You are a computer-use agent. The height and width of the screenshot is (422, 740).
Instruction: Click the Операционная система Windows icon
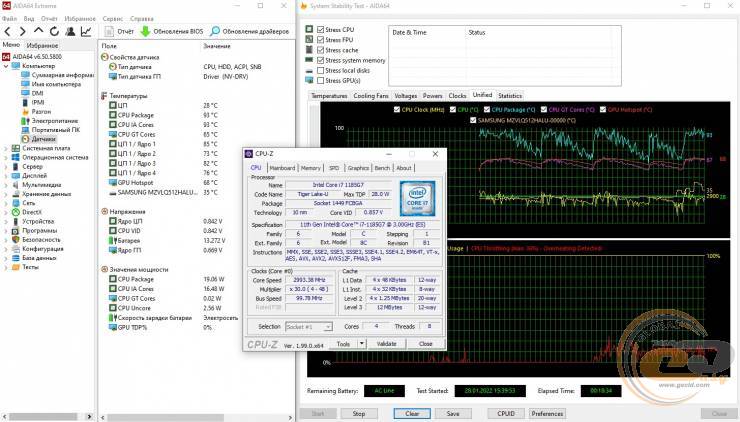[16, 157]
